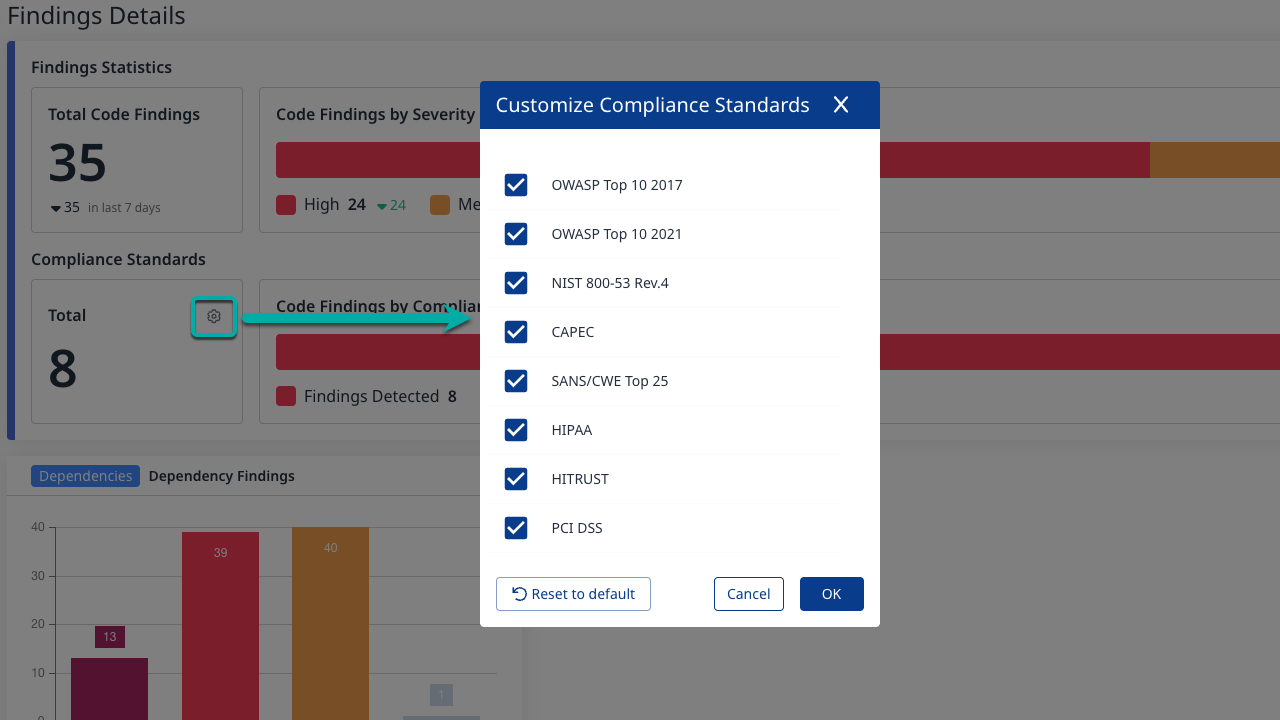Click the bar labeled 13 in chart
The width and height of the screenshot is (1280, 720).
[x=109, y=688]
